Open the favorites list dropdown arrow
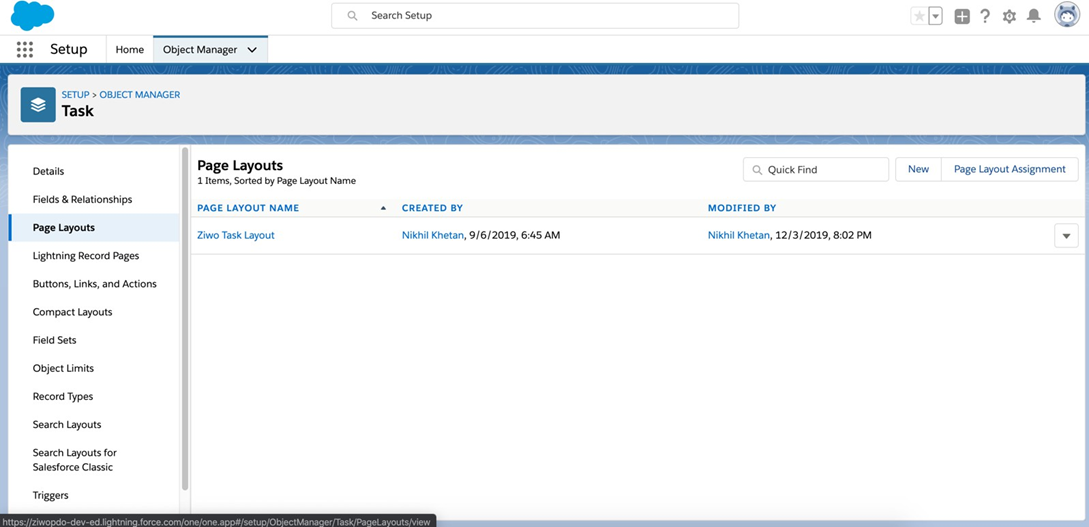The image size is (1089, 527). pos(936,17)
